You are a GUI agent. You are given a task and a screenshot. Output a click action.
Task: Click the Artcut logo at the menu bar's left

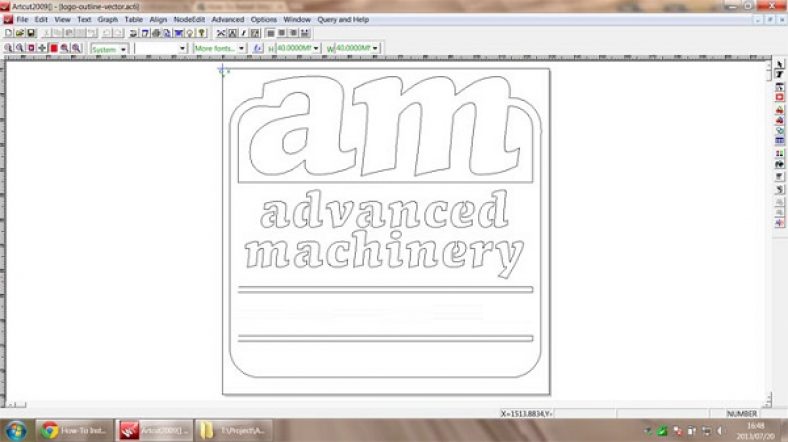pyautogui.click(x=8, y=20)
